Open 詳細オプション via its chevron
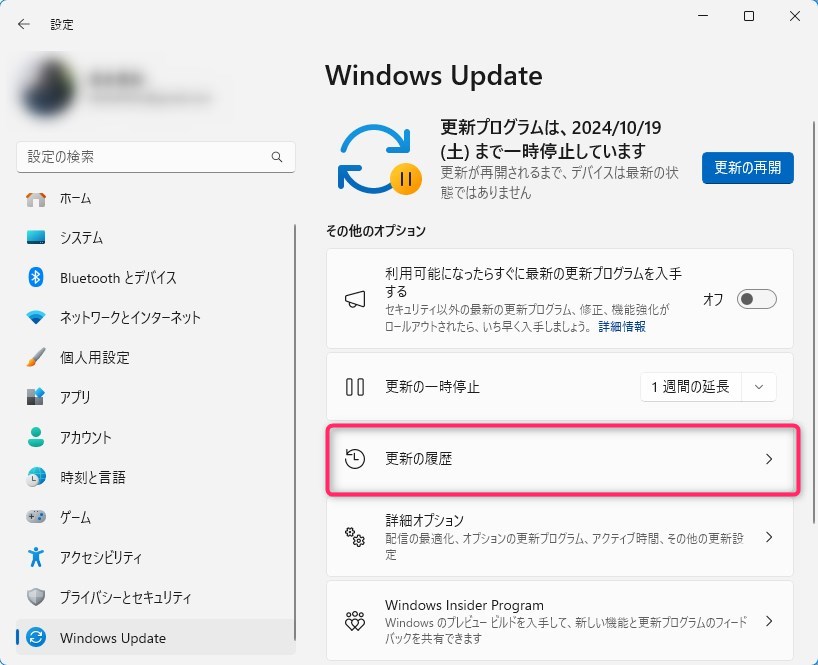 tap(768, 537)
